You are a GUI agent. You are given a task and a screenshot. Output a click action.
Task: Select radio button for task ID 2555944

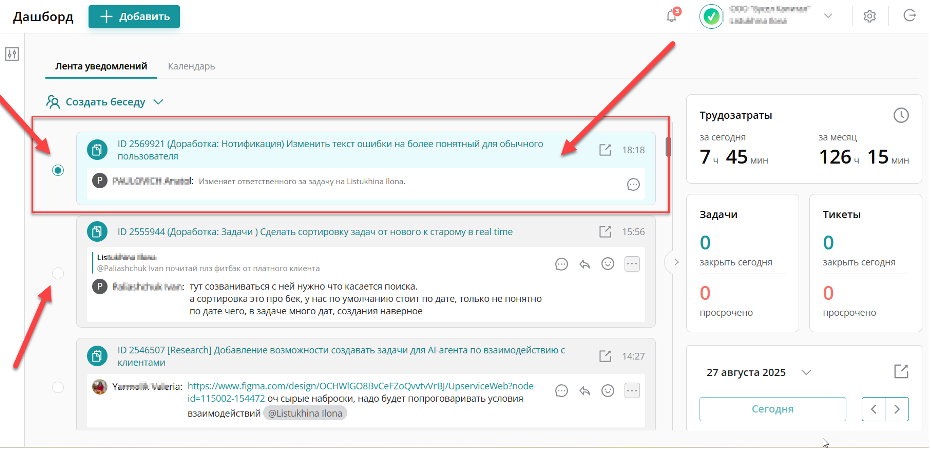pyautogui.click(x=58, y=273)
